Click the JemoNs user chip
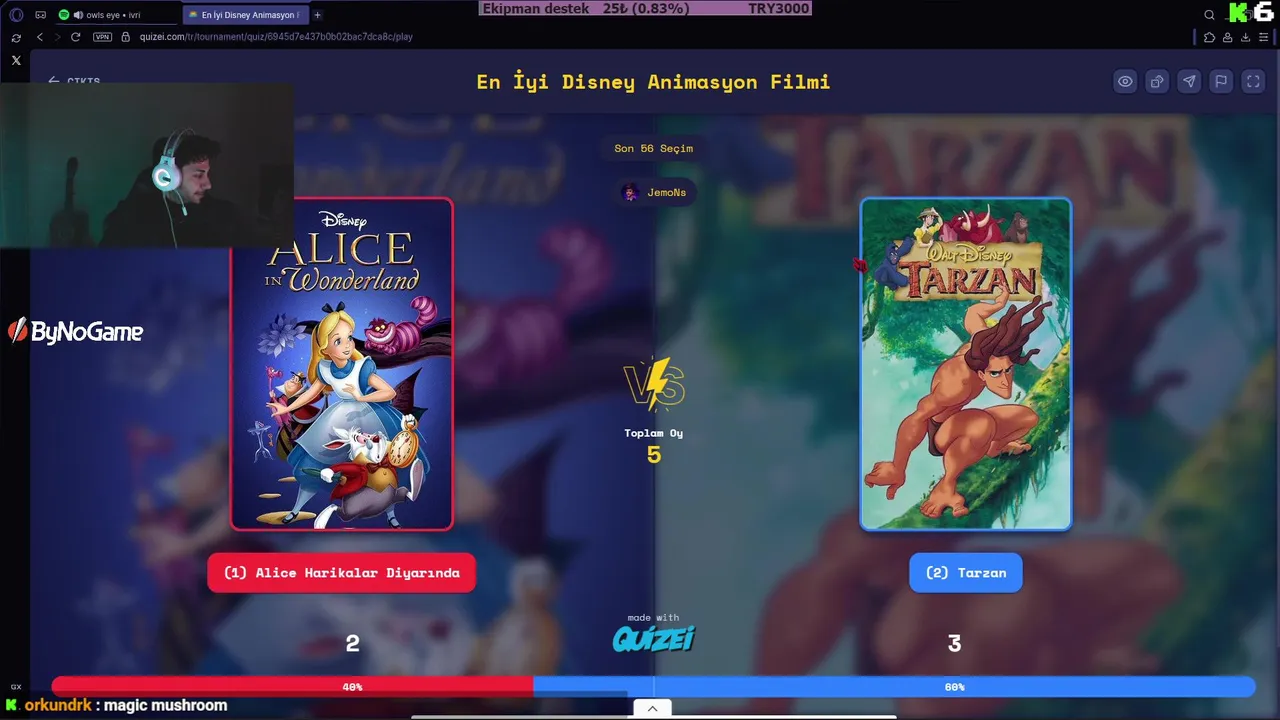Image resolution: width=1280 pixels, height=720 pixels. pyautogui.click(x=655, y=192)
